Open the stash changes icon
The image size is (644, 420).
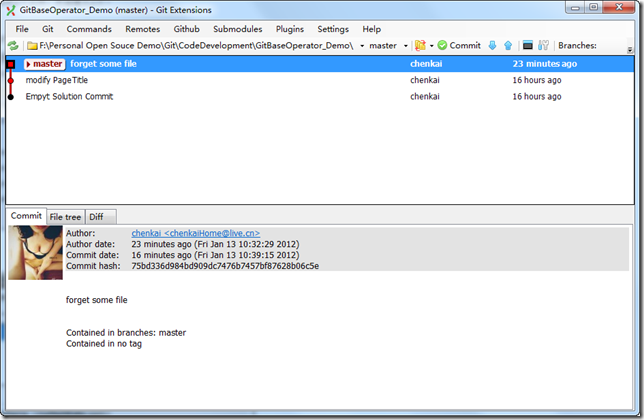click(420, 45)
